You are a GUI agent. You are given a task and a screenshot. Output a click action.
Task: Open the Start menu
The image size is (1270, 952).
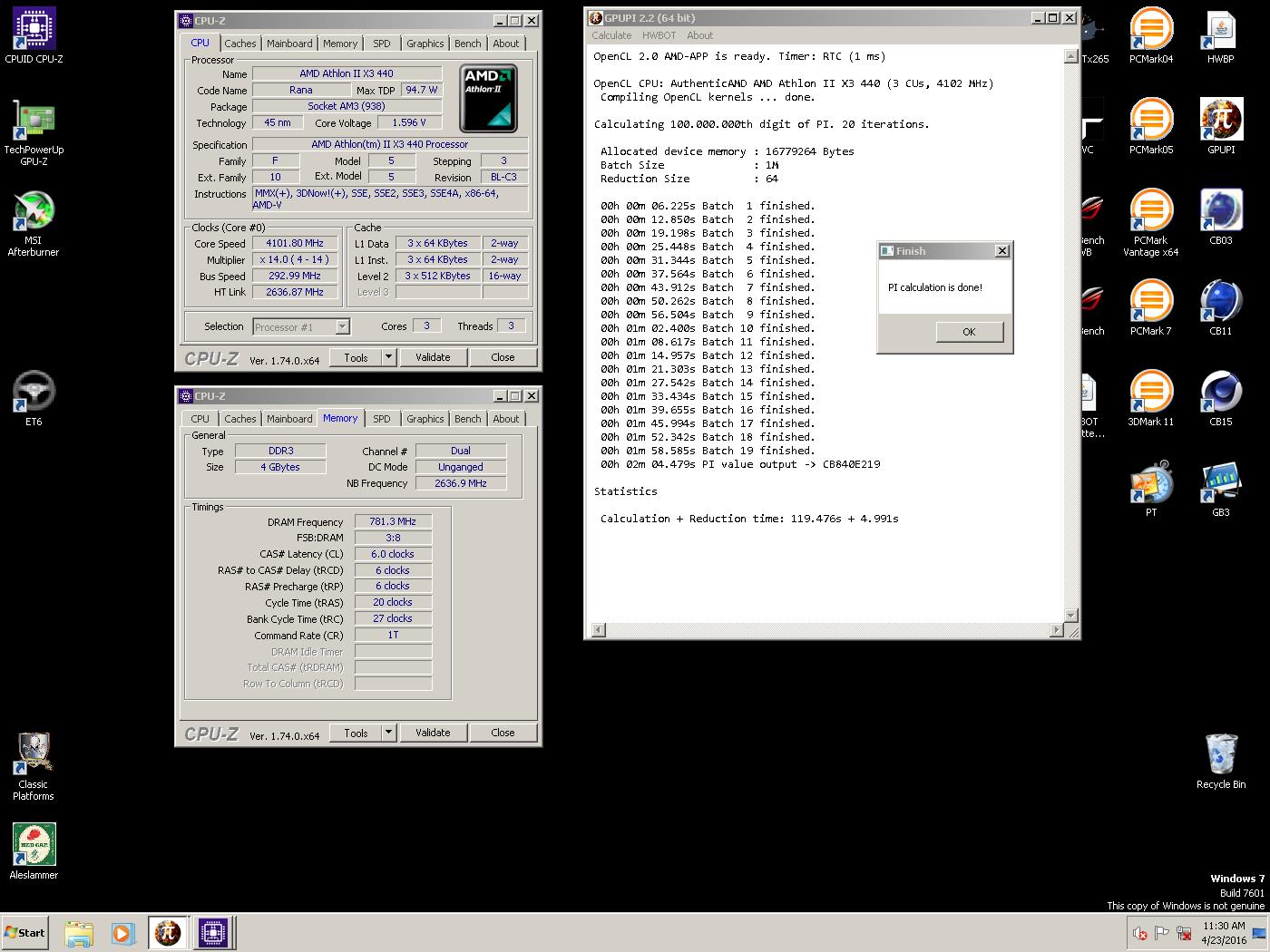[24, 933]
